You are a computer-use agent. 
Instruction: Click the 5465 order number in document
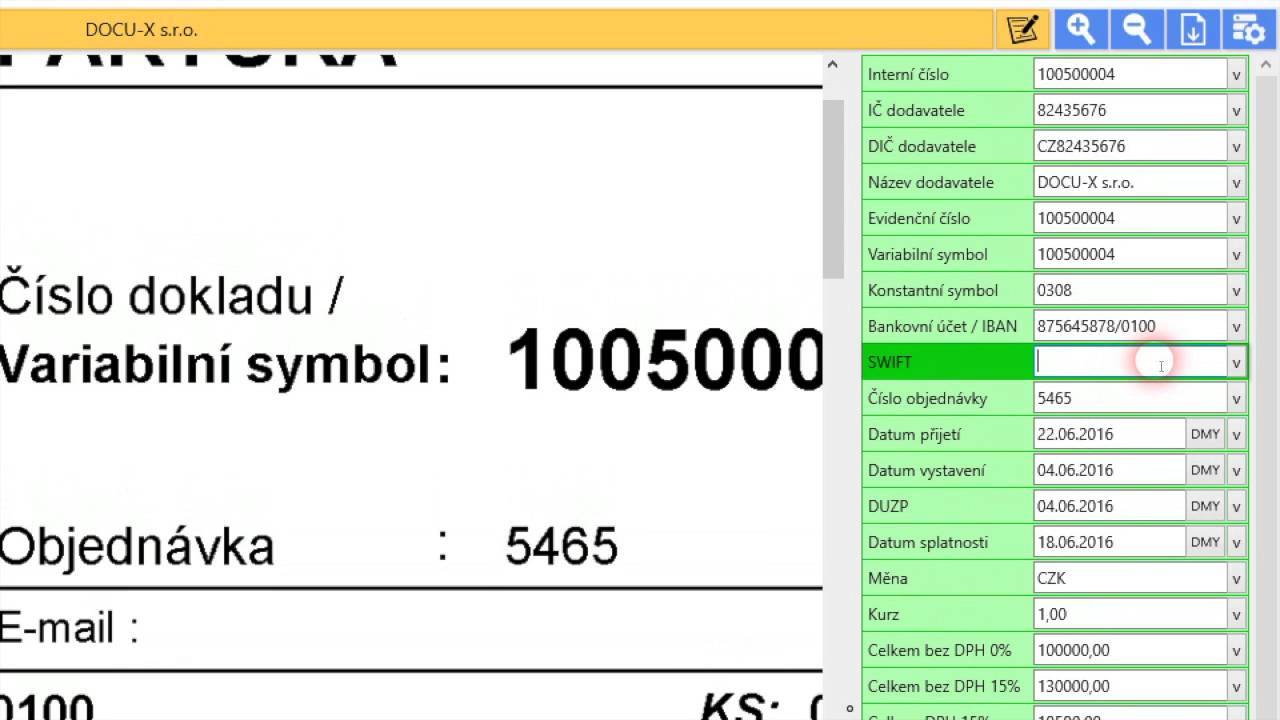point(562,546)
